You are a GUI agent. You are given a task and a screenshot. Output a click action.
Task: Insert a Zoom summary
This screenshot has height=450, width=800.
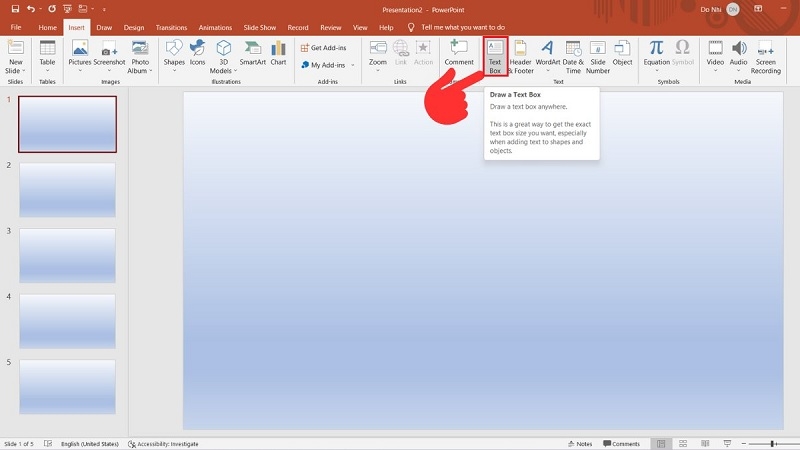coord(378,56)
